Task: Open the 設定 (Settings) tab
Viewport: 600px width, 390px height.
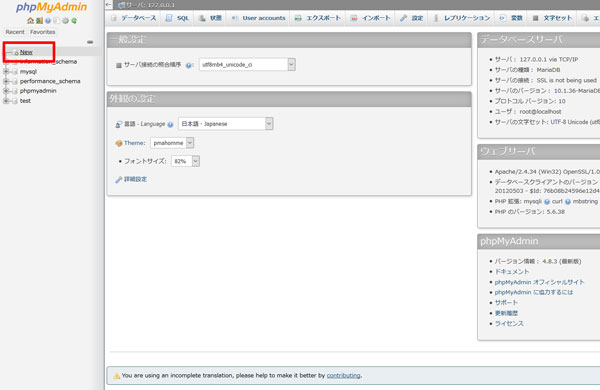Action: pyautogui.click(x=412, y=18)
